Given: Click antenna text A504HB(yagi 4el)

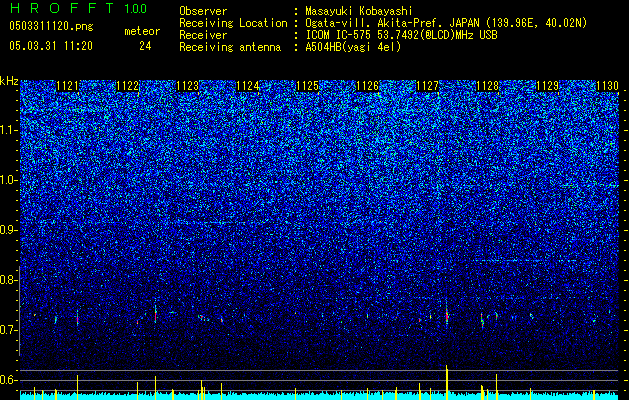Looking at the screenshot, I should click(x=353, y=47).
